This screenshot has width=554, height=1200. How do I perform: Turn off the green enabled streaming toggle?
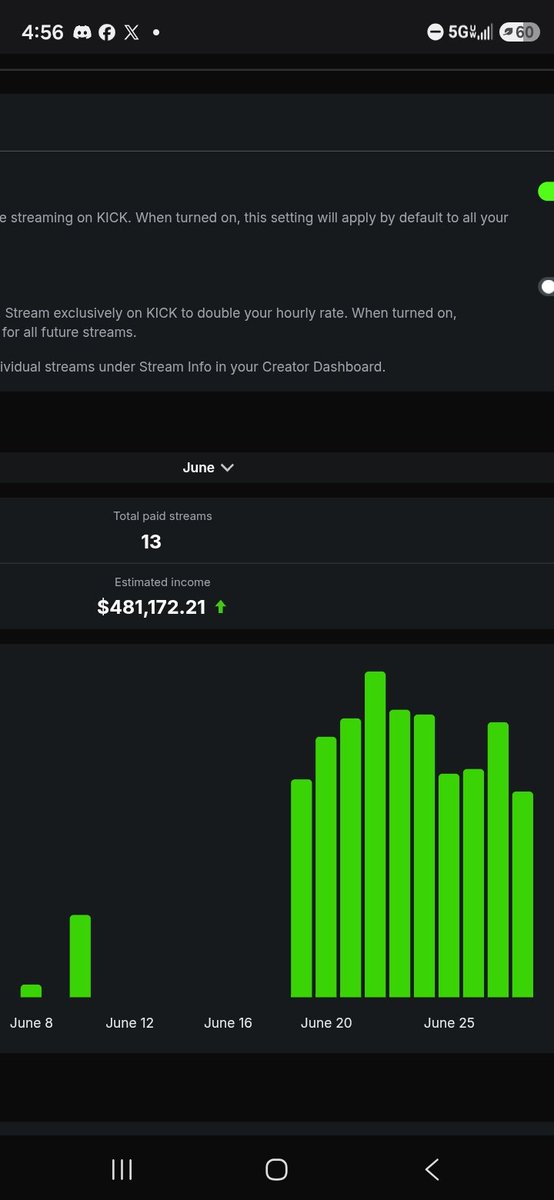coord(546,191)
